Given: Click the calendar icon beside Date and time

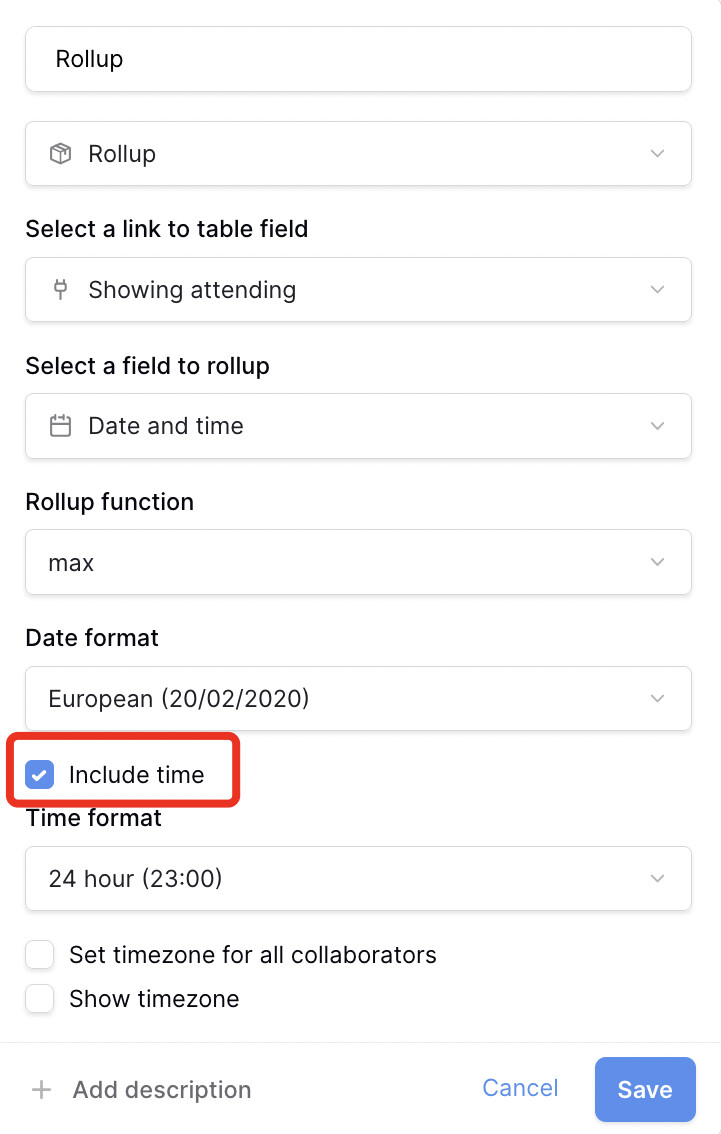Looking at the screenshot, I should (x=60, y=426).
